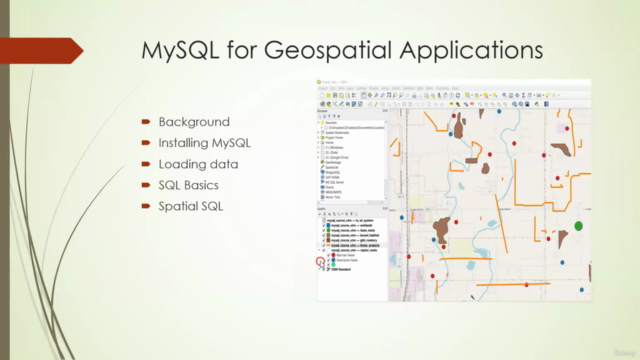Uncheck the wetlands layer visibility checkbox
This screenshot has height=360, width=640.
324,225
